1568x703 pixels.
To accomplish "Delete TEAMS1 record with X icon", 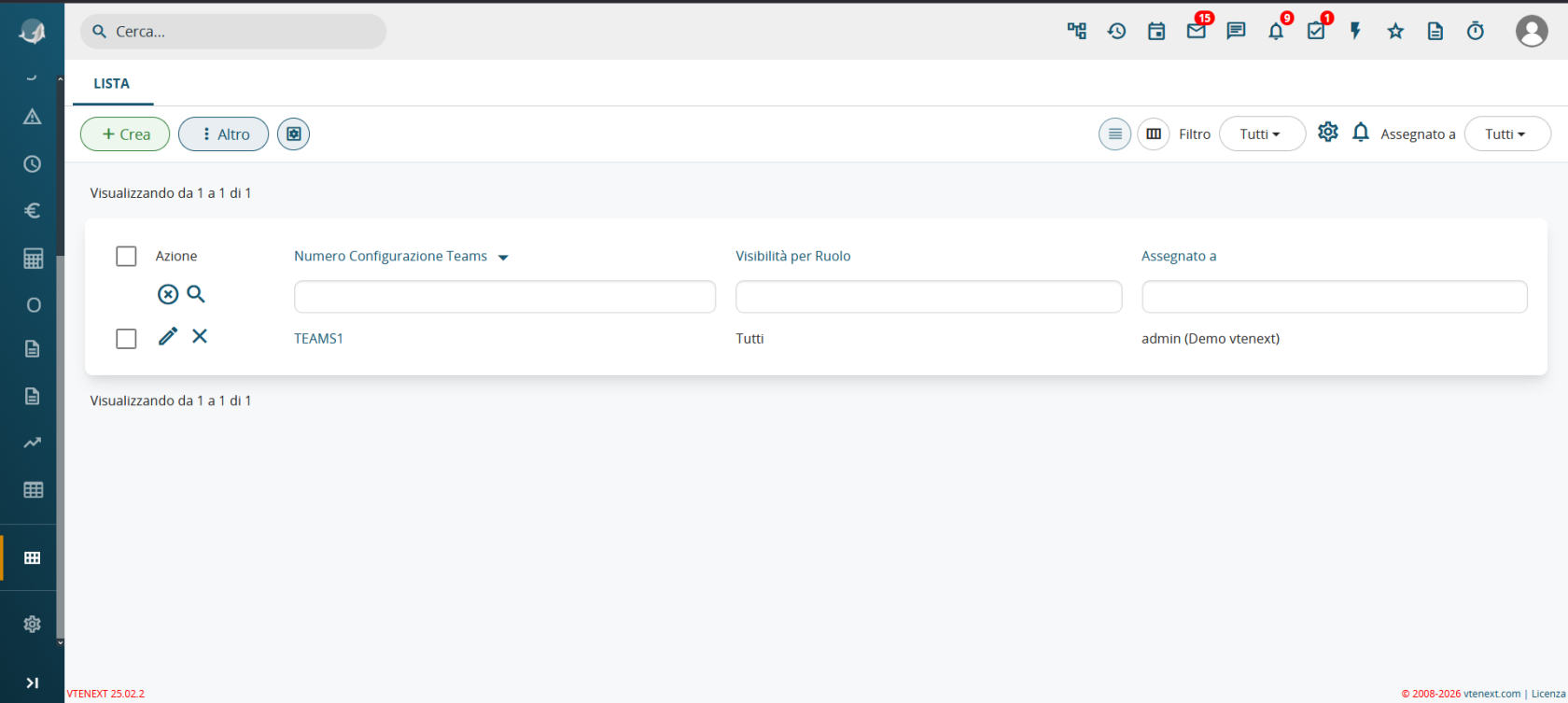I will 200,336.
